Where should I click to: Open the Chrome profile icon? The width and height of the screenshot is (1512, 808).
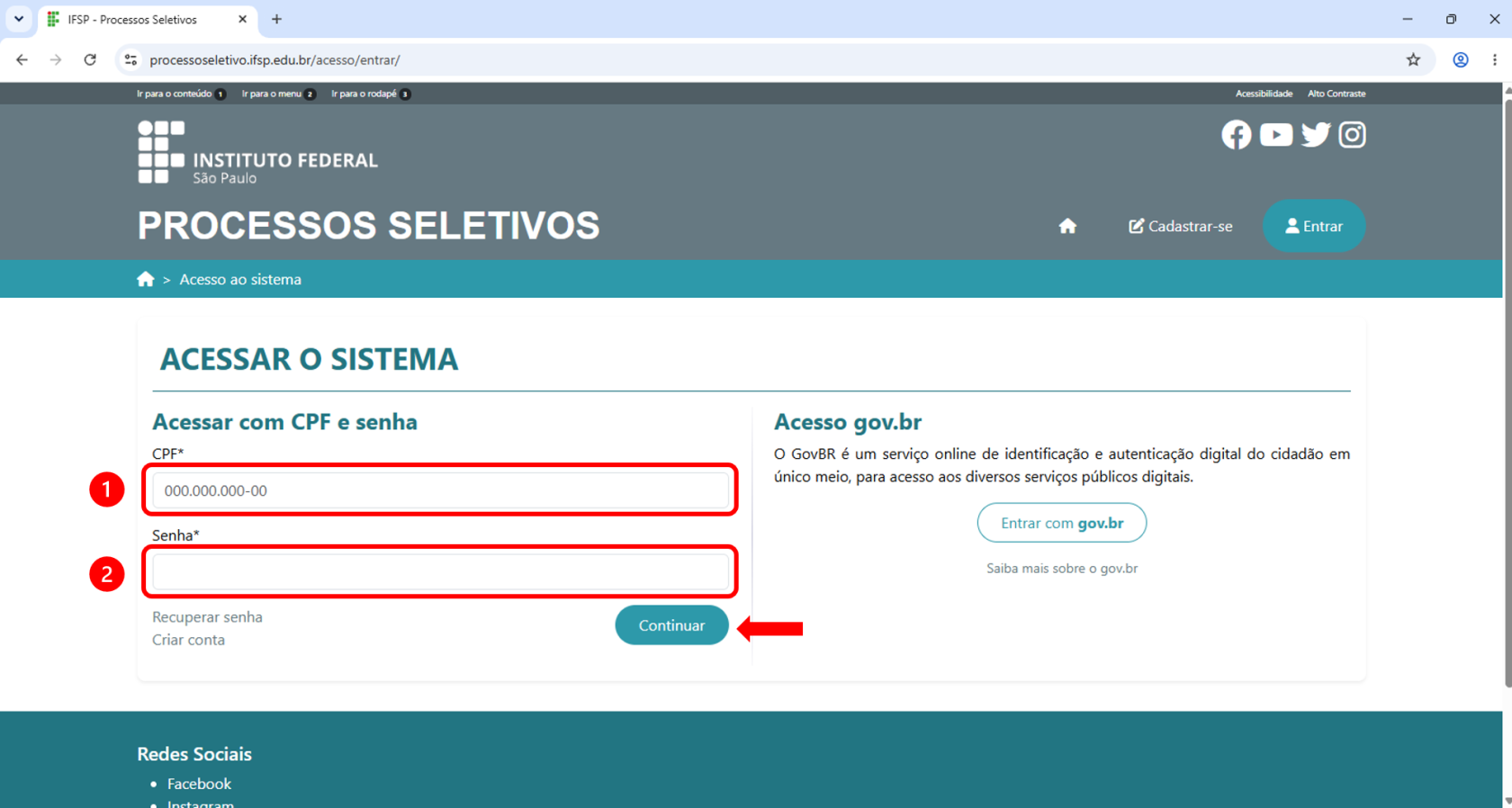click(x=1460, y=59)
